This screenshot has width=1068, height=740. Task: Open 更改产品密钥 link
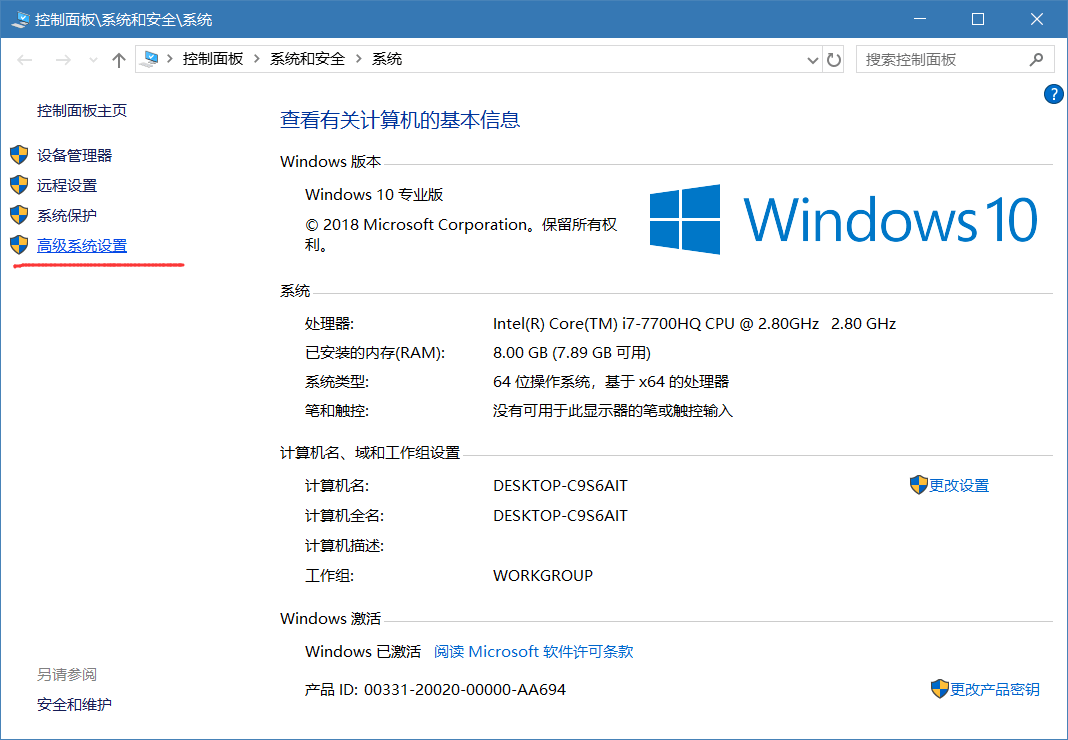pyautogui.click(x=994, y=689)
